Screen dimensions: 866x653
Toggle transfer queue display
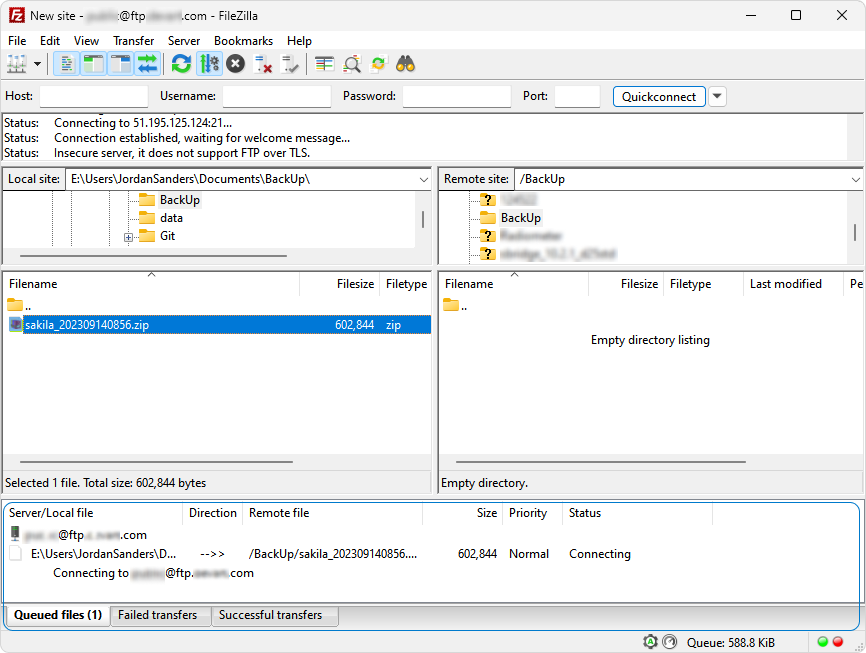(x=147, y=65)
